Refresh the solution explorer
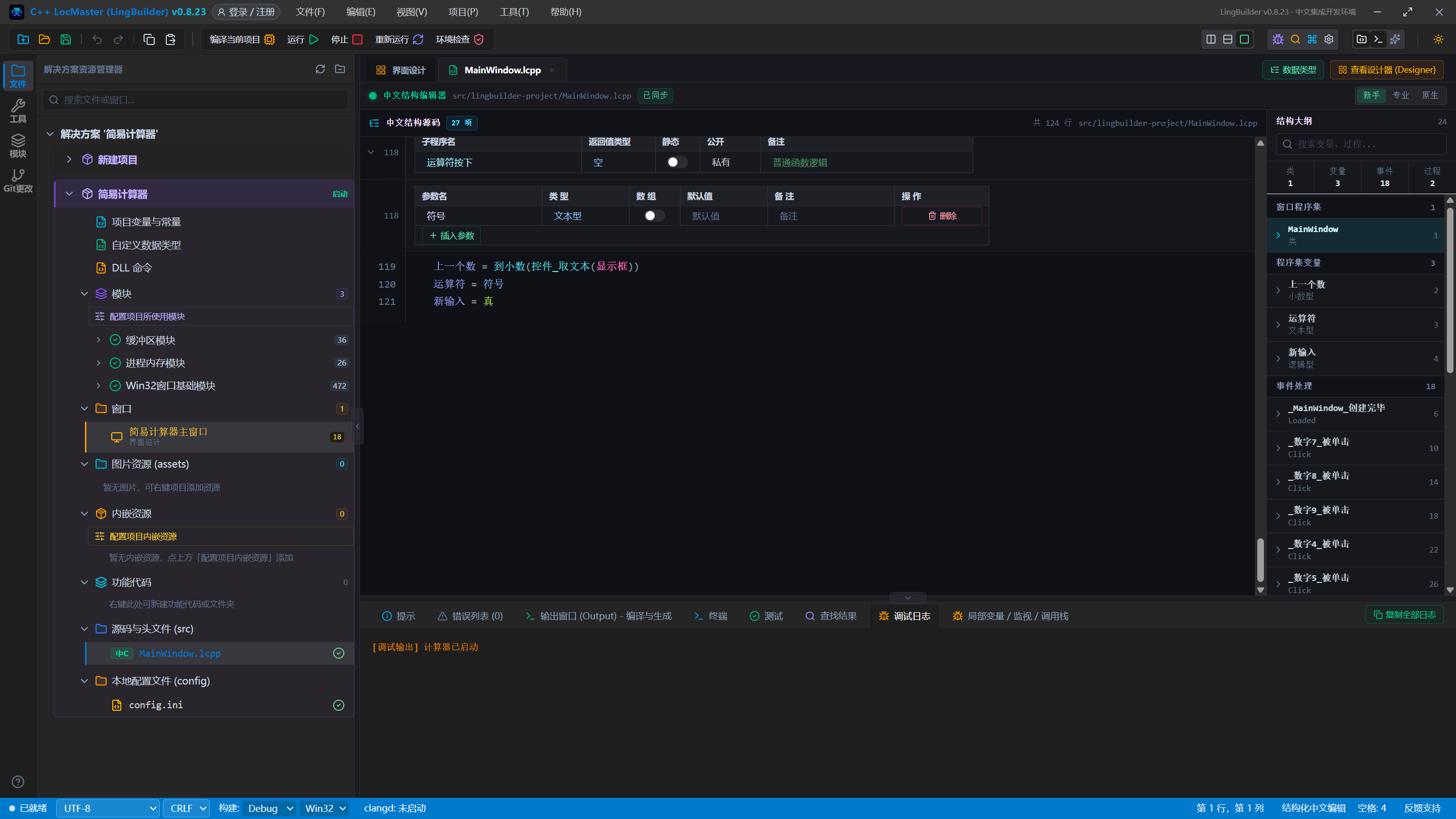Image resolution: width=1456 pixels, height=819 pixels. tap(321, 69)
